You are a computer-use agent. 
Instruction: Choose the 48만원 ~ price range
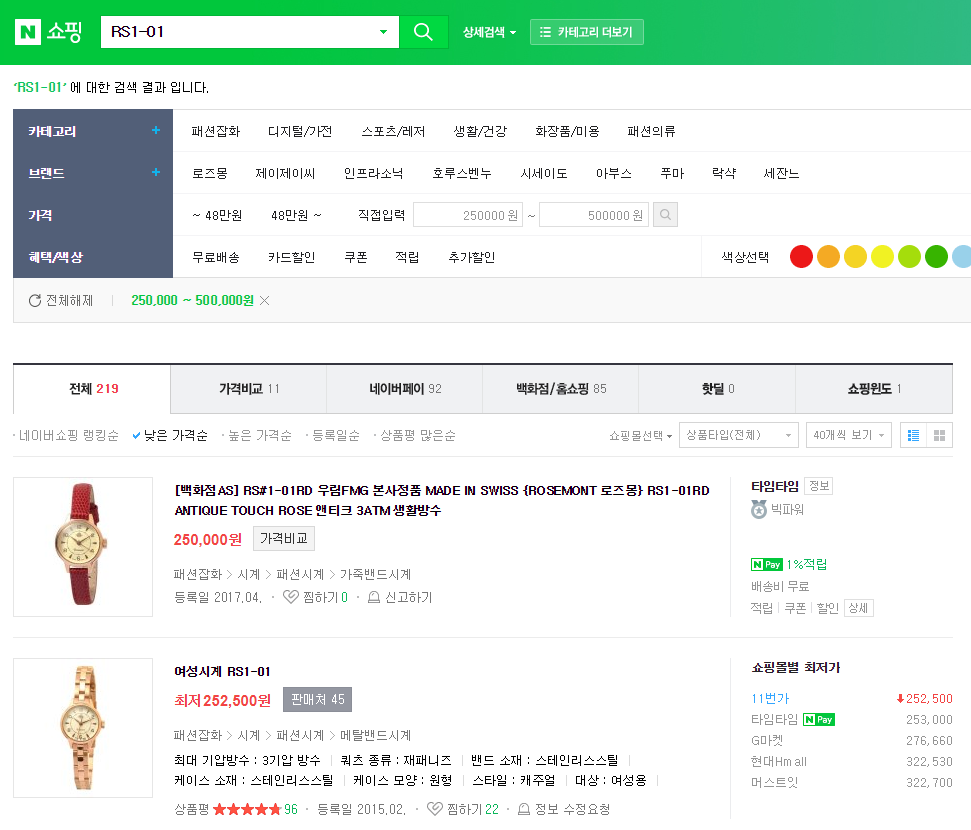(296, 215)
